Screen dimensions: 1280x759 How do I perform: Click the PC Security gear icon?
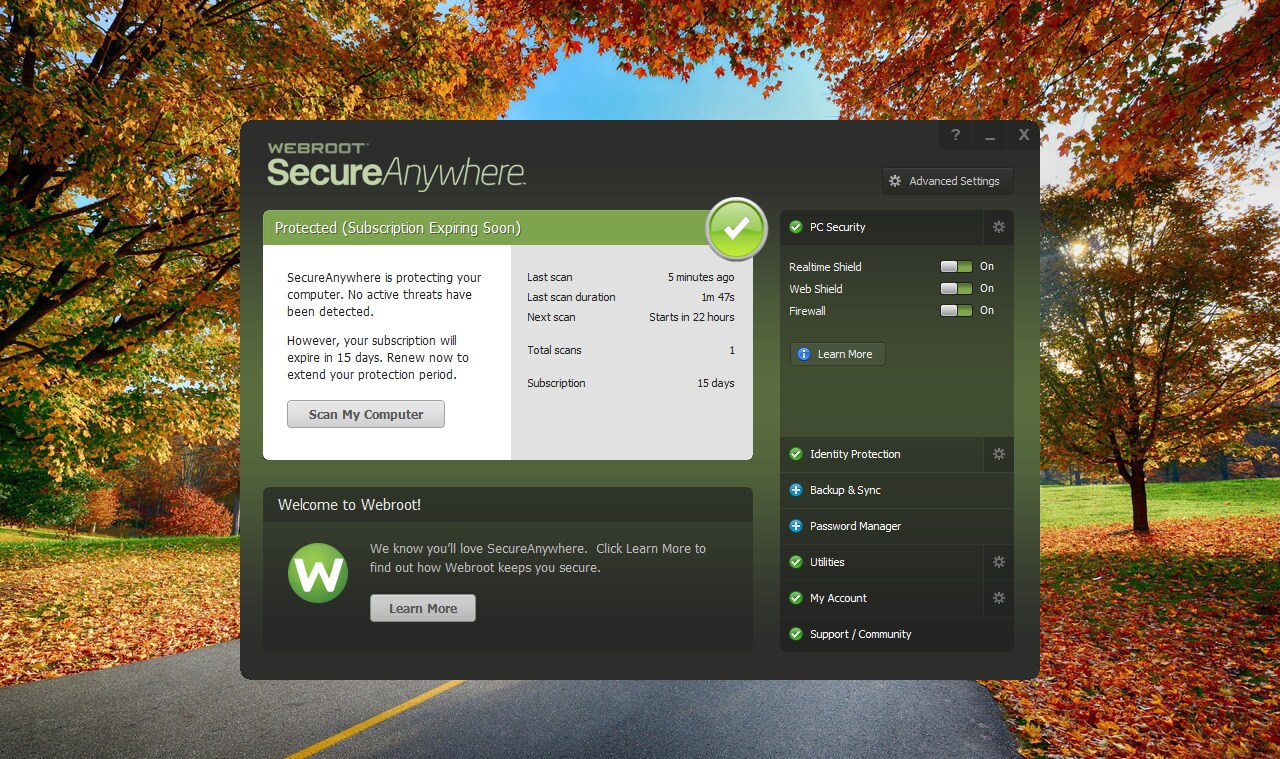tap(998, 227)
